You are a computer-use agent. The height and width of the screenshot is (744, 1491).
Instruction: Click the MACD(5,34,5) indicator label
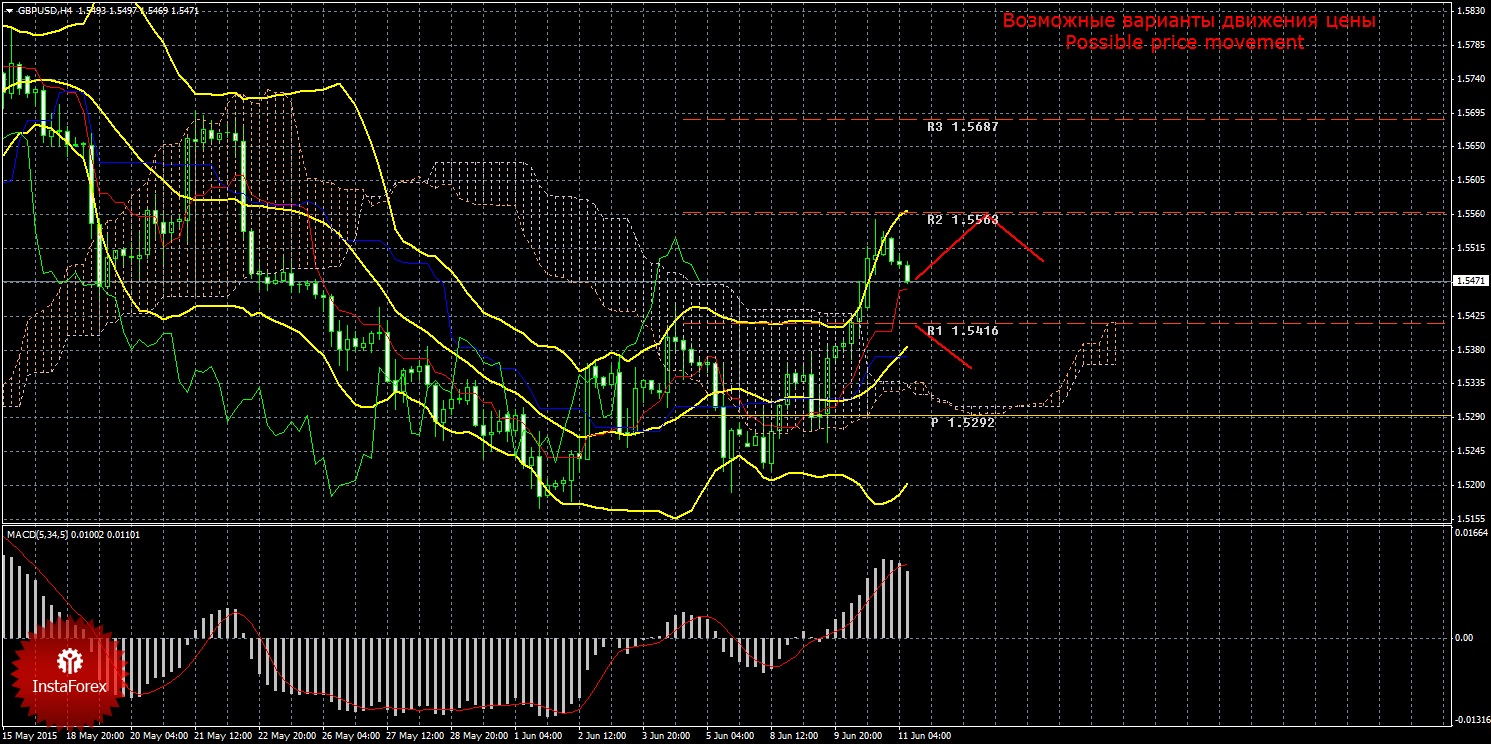[73, 534]
